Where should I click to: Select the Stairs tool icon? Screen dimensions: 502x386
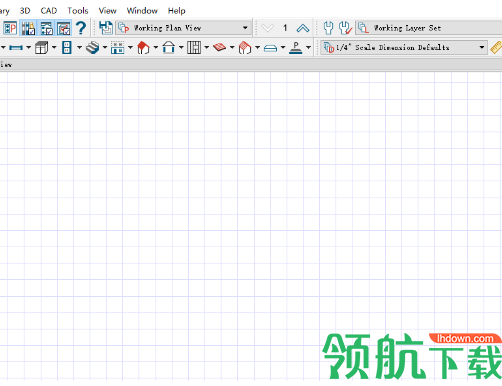coord(92,48)
